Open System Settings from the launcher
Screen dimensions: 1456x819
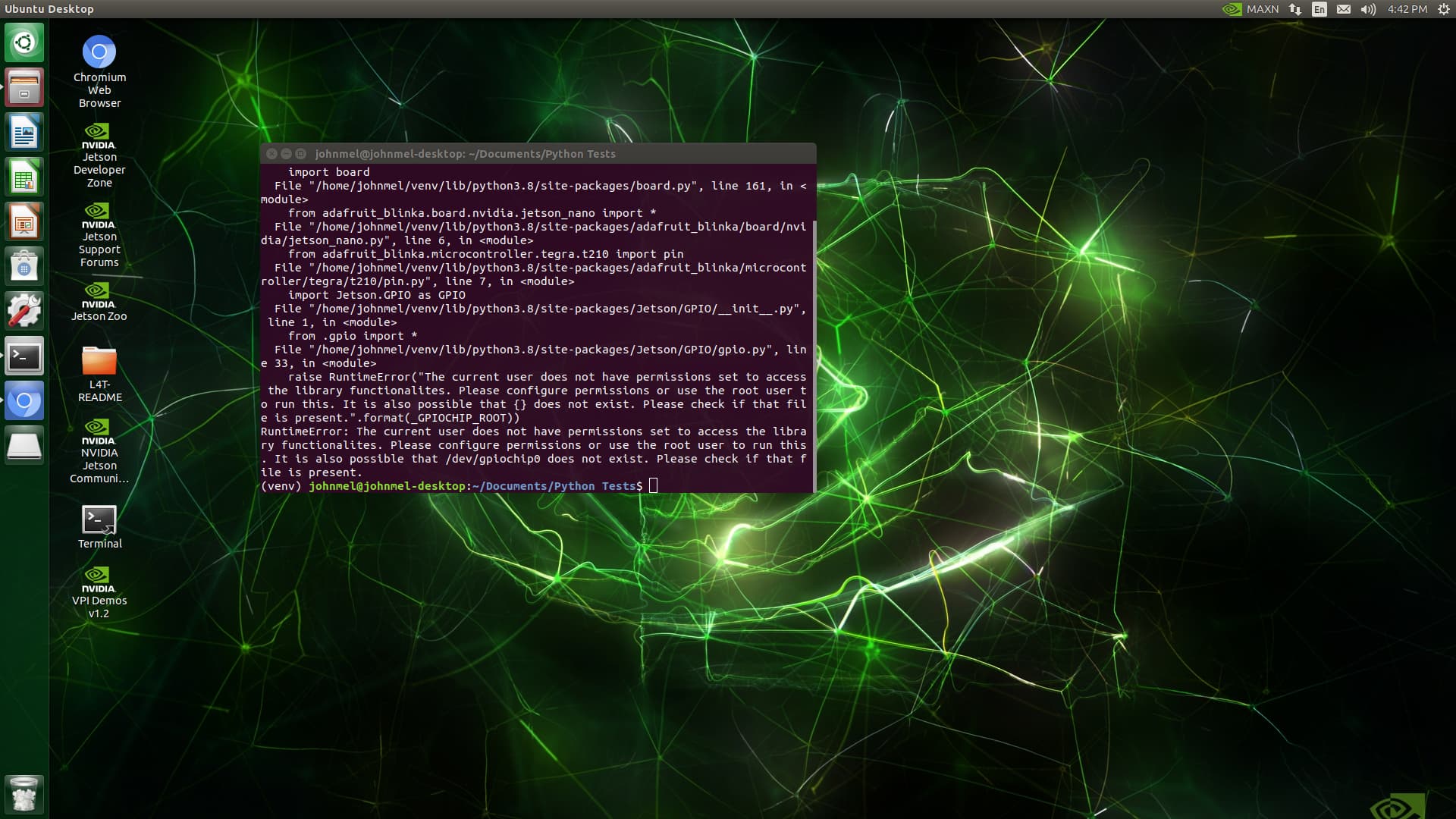pos(24,312)
